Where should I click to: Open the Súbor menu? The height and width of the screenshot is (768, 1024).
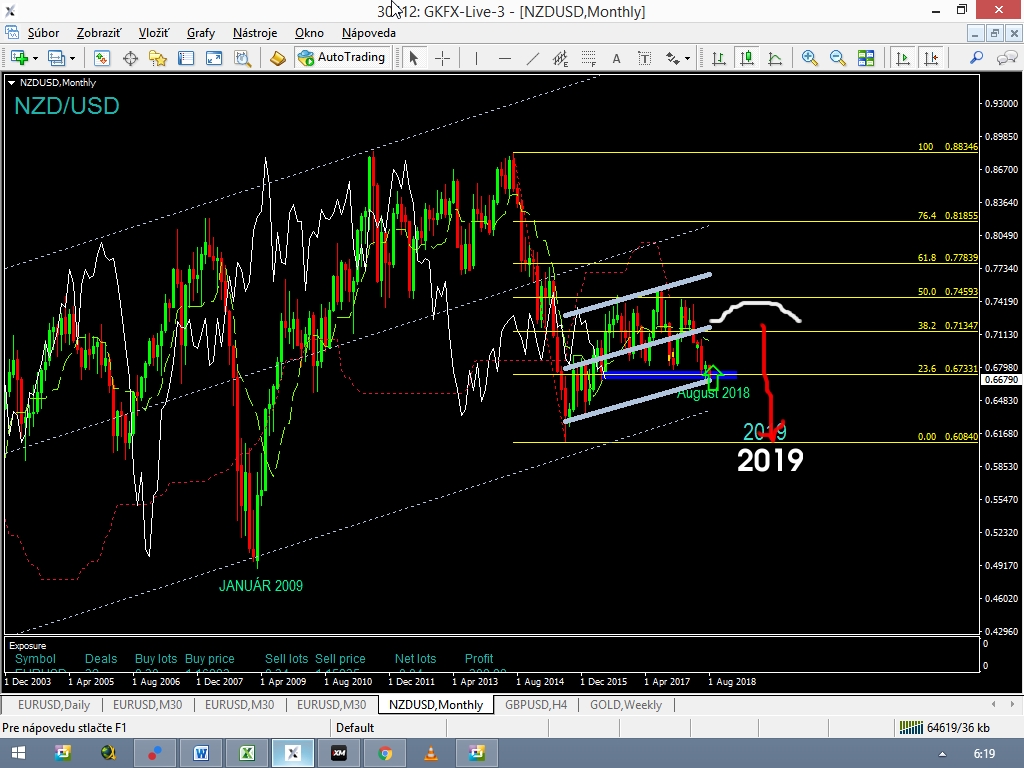(43, 33)
